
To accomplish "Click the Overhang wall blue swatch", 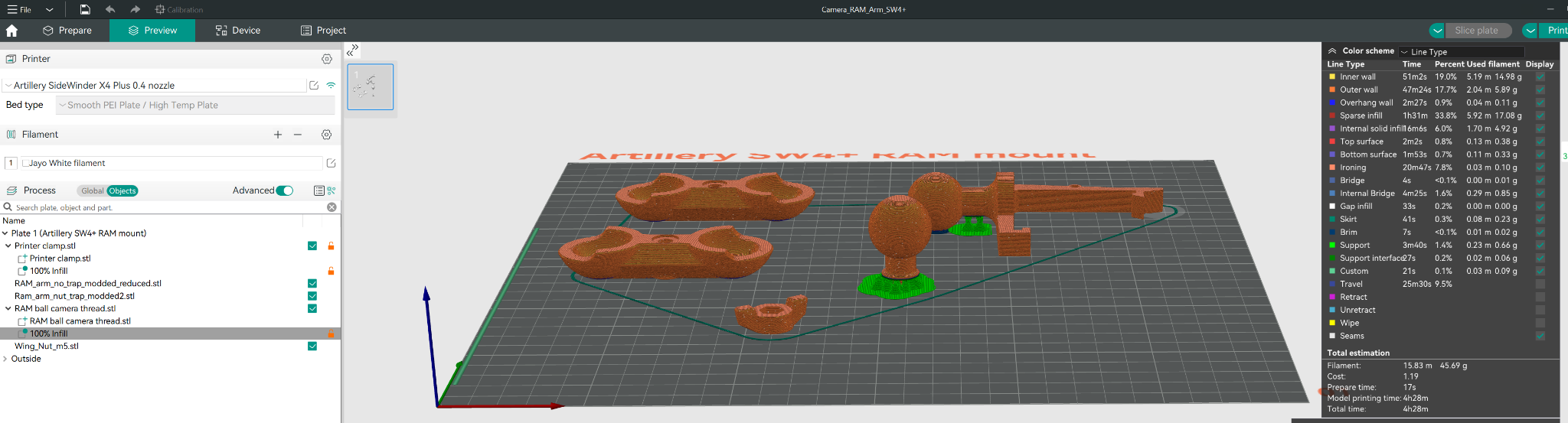I will coord(1332,102).
